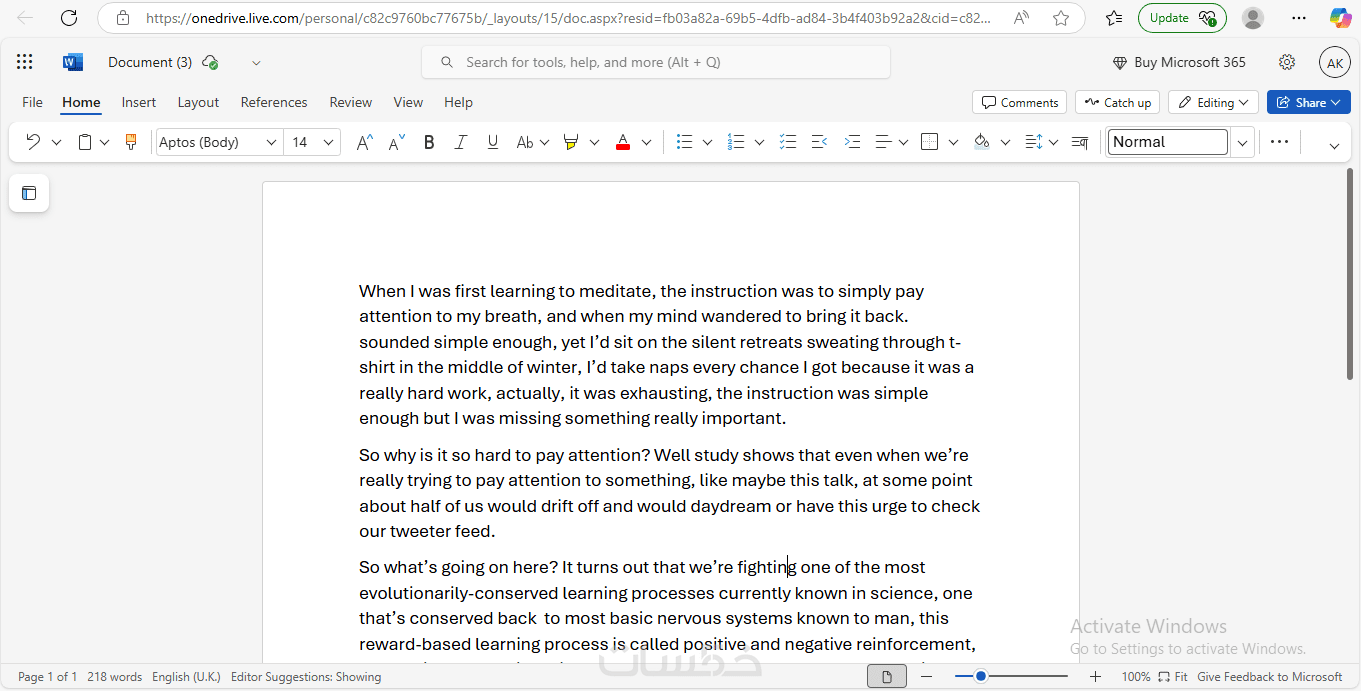
Task: Refresh the browser page
Action: 69,18
